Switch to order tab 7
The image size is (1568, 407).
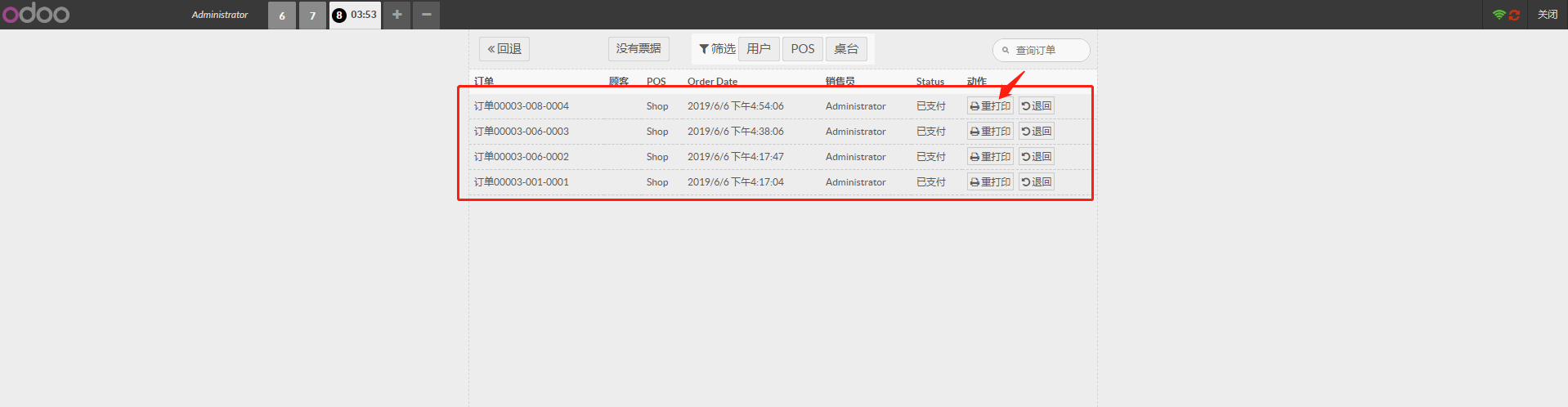(312, 16)
